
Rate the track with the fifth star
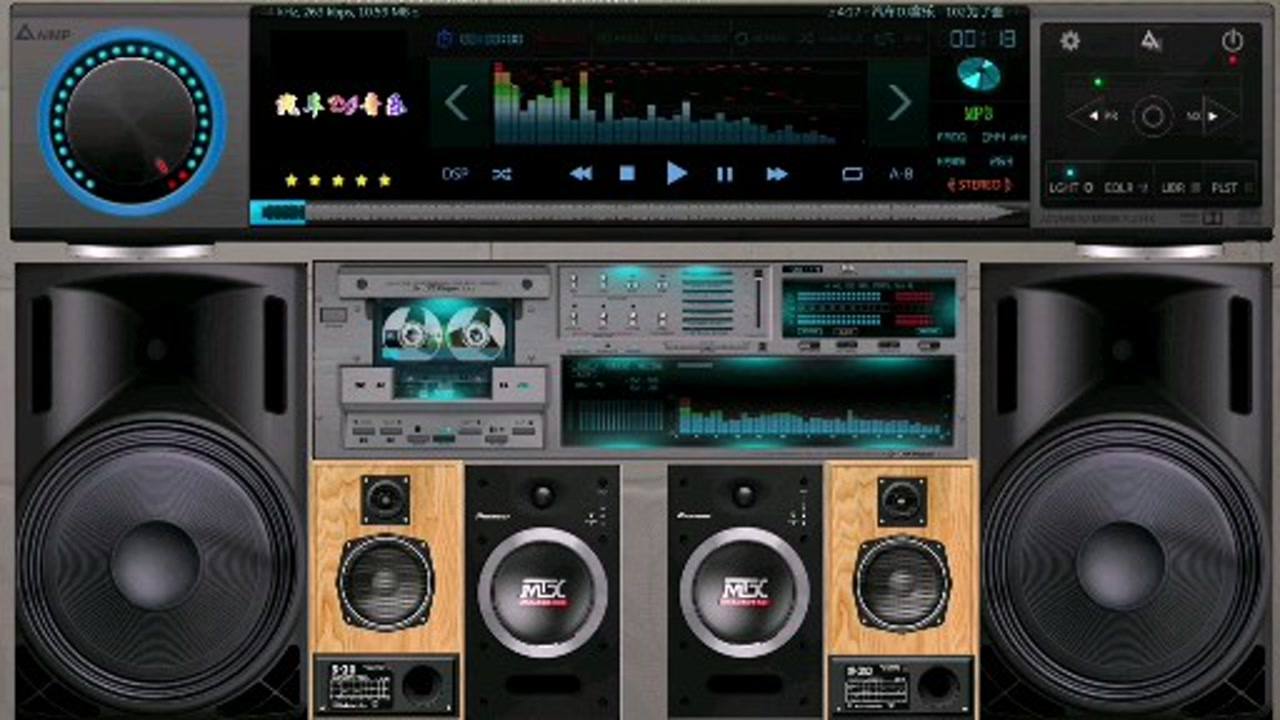coord(384,181)
